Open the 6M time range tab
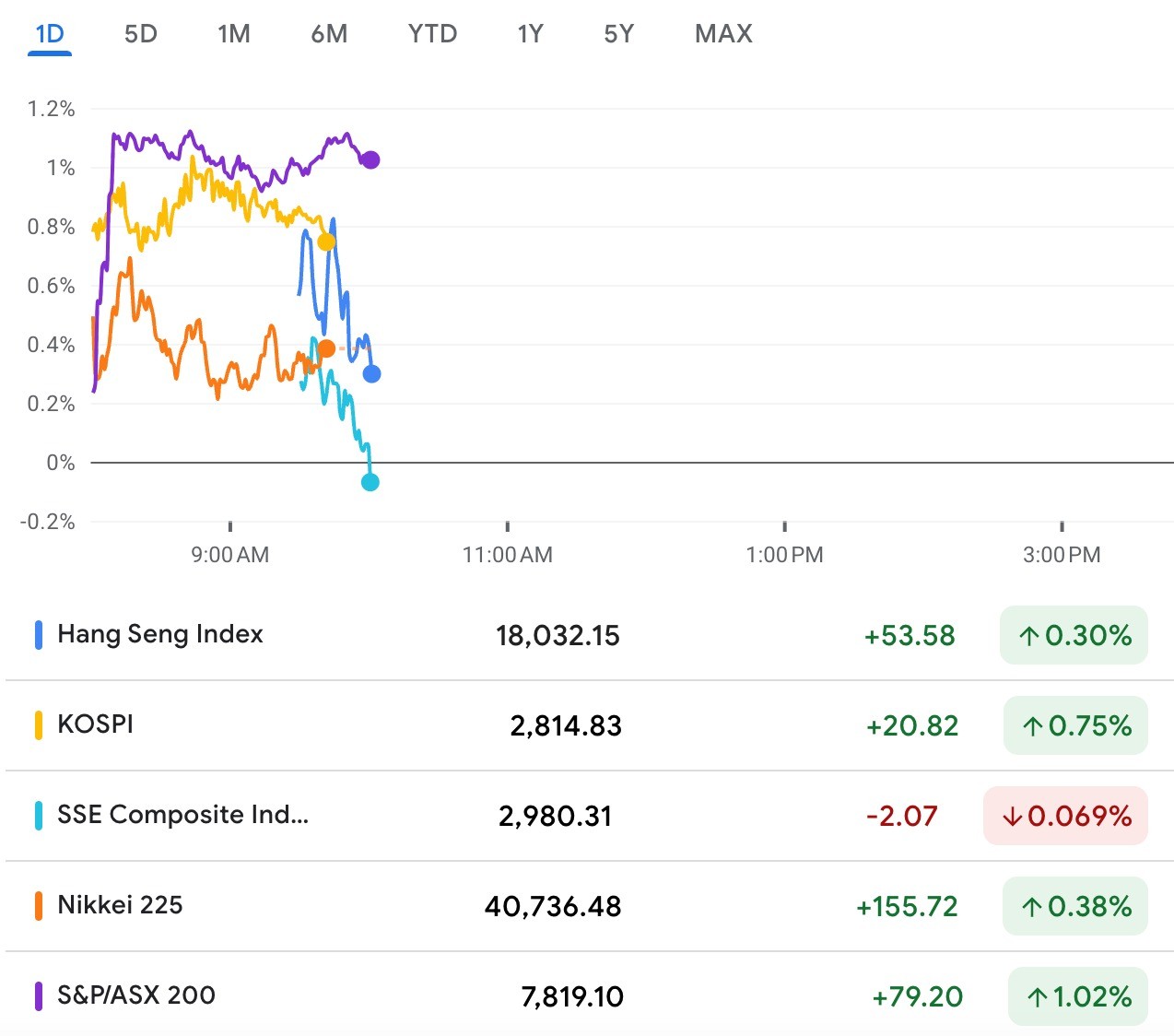The width and height of the screenshot is (1174, 1036). pyautogui.click(x=329, y=34)
